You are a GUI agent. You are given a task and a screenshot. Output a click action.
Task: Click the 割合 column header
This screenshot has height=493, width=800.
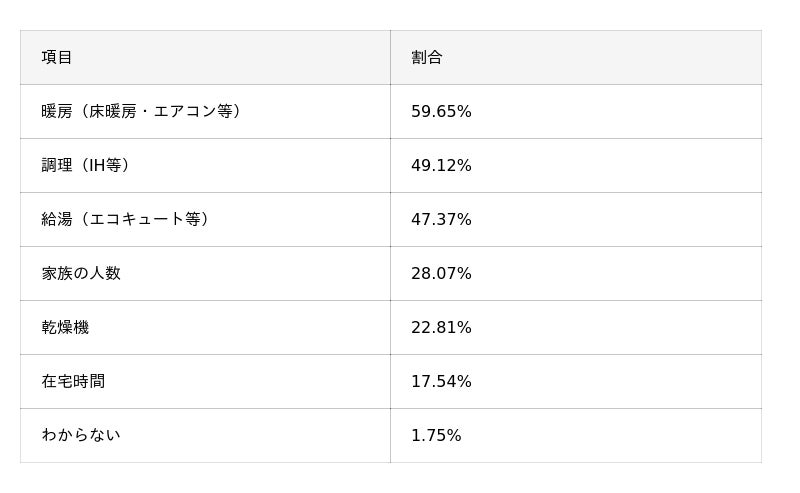point(427,57)
